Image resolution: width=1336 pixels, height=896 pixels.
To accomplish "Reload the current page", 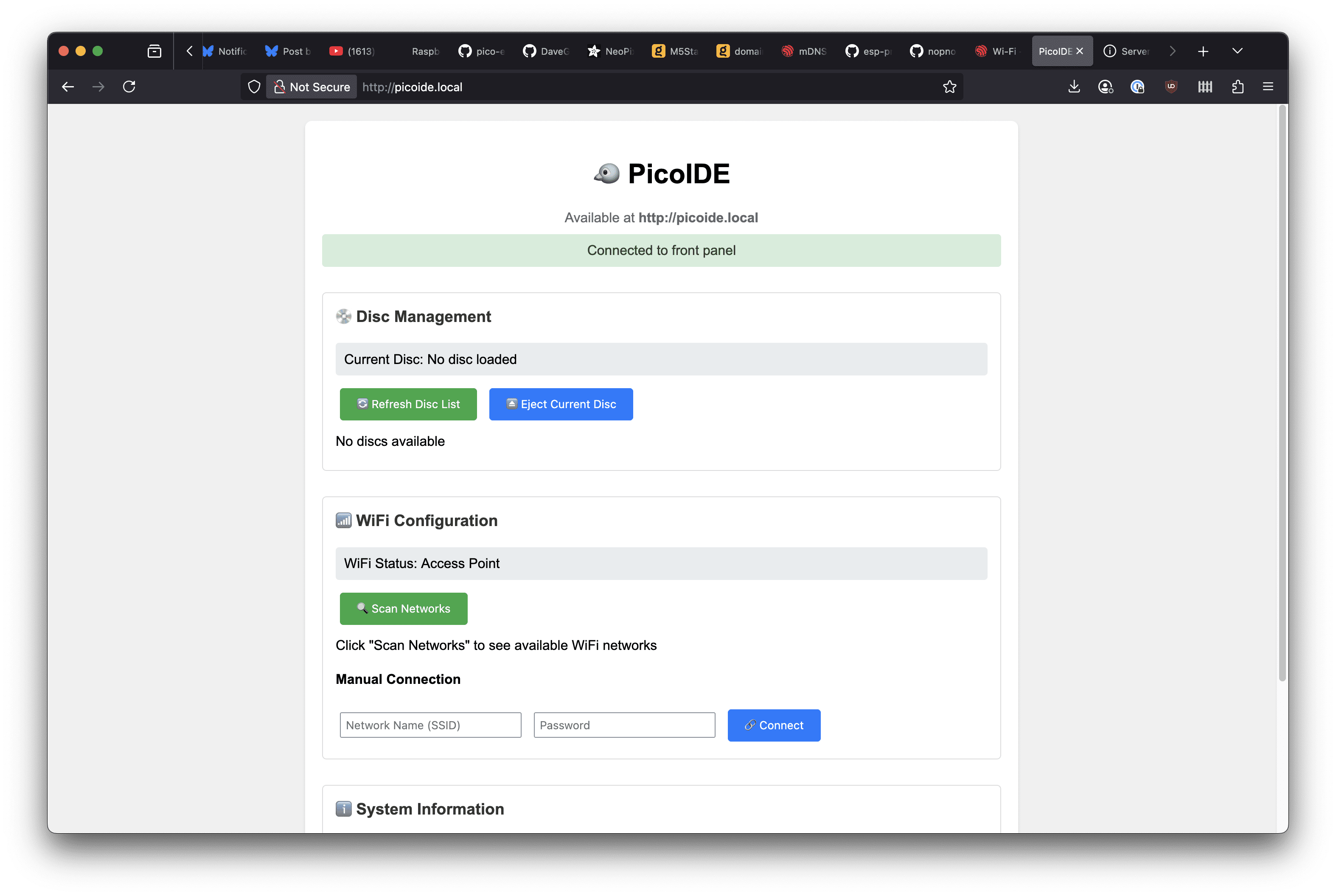I will click(x=129, y=87).
